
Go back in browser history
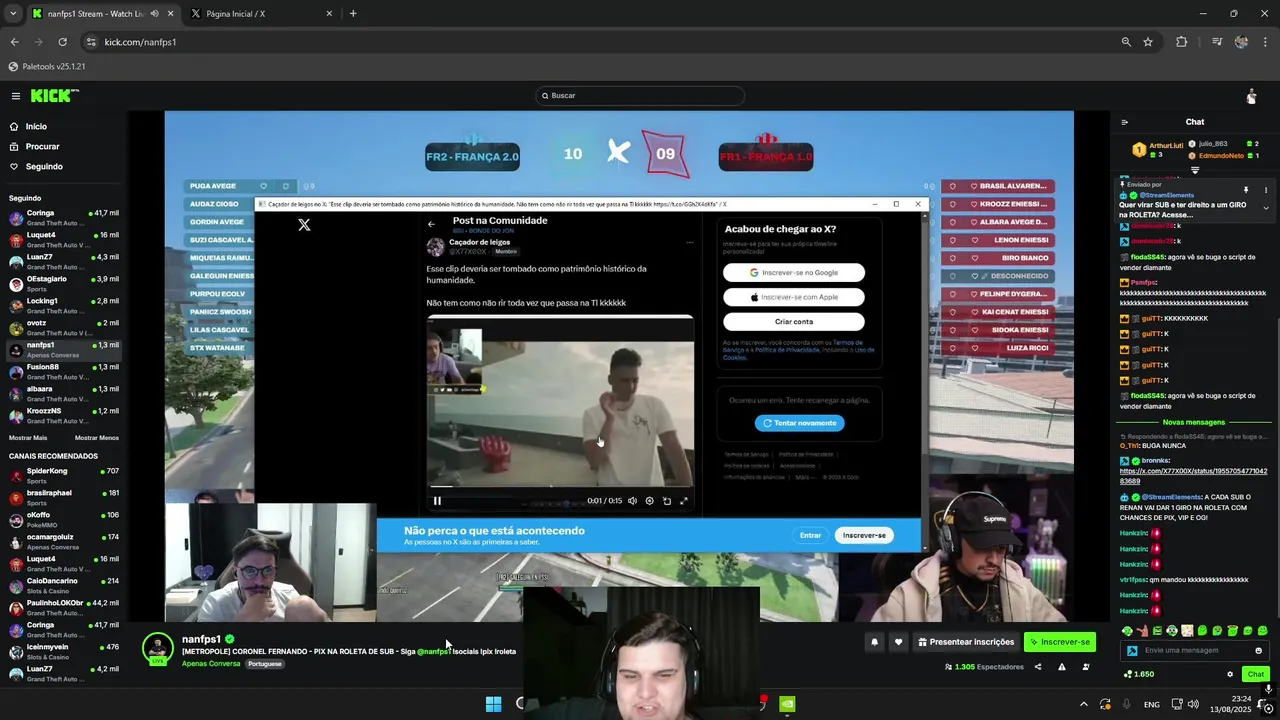click(15, 42)
